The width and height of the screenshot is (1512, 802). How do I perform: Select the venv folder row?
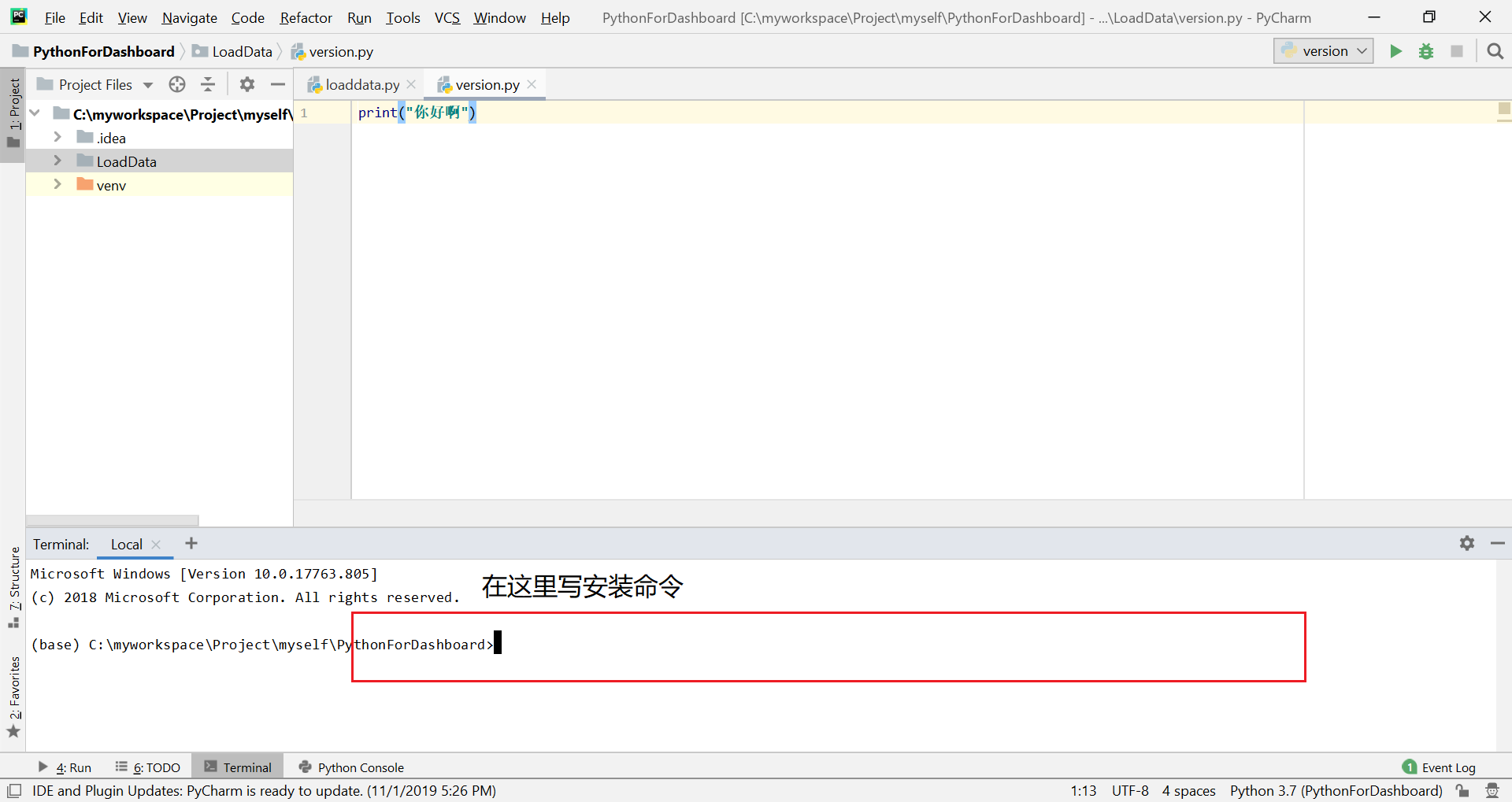159,185
